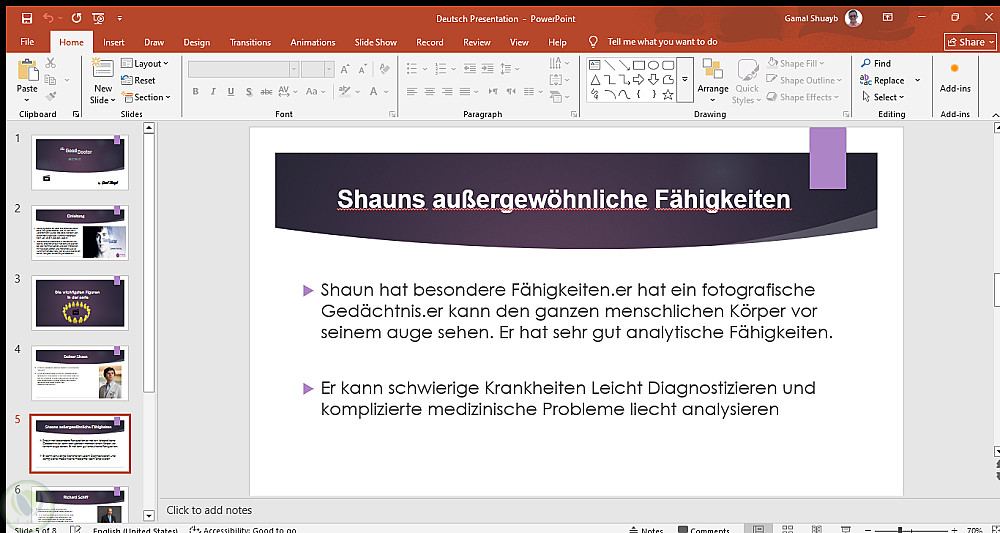Screen dimensions: 1000x533
Task: Select the Rectangle shape in gallery
Action: 638,65
